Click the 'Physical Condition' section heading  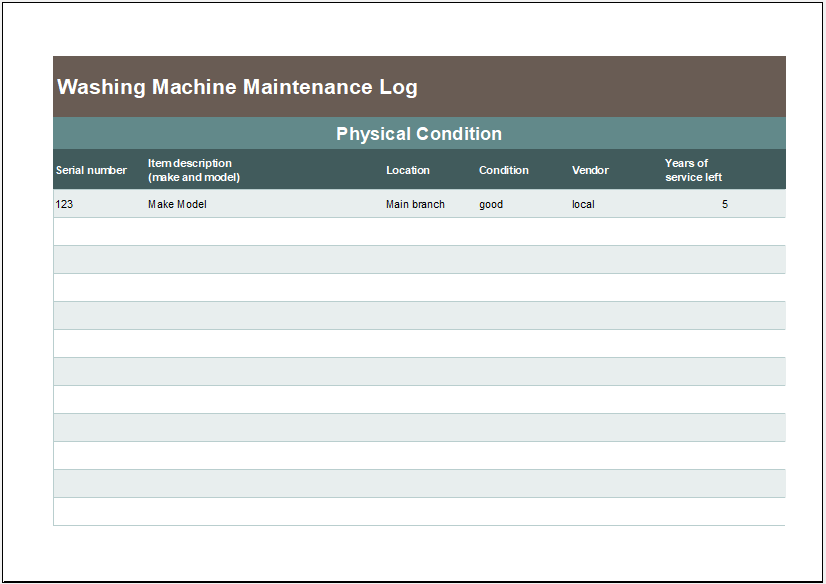419,134
